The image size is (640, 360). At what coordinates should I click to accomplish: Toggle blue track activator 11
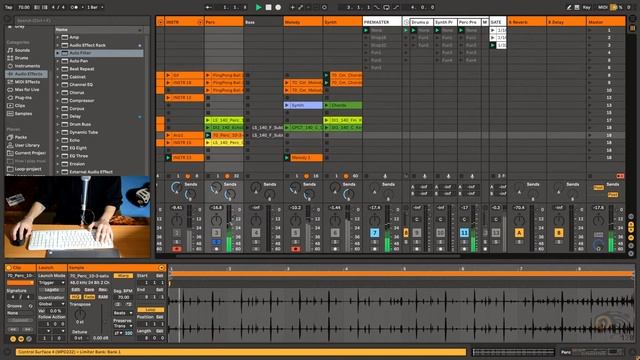pos(464,233)
